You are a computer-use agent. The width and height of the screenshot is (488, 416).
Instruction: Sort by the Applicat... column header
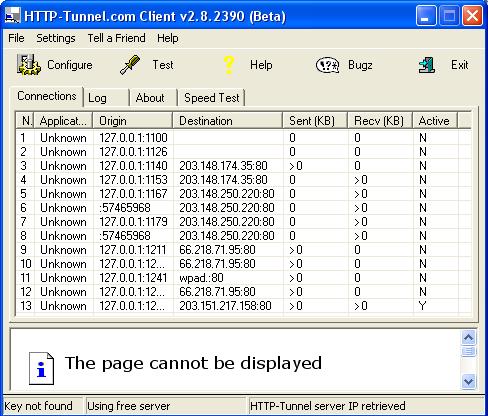click(63, 121)
